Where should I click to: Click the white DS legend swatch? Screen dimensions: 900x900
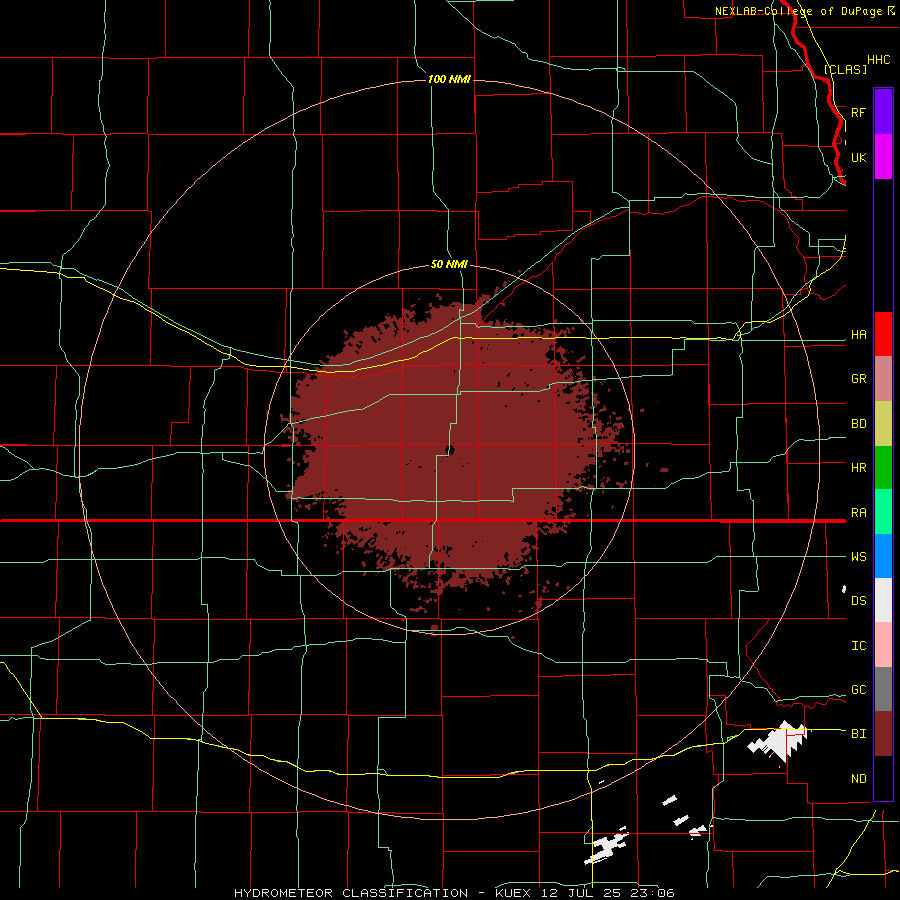(x=883, y=600)
